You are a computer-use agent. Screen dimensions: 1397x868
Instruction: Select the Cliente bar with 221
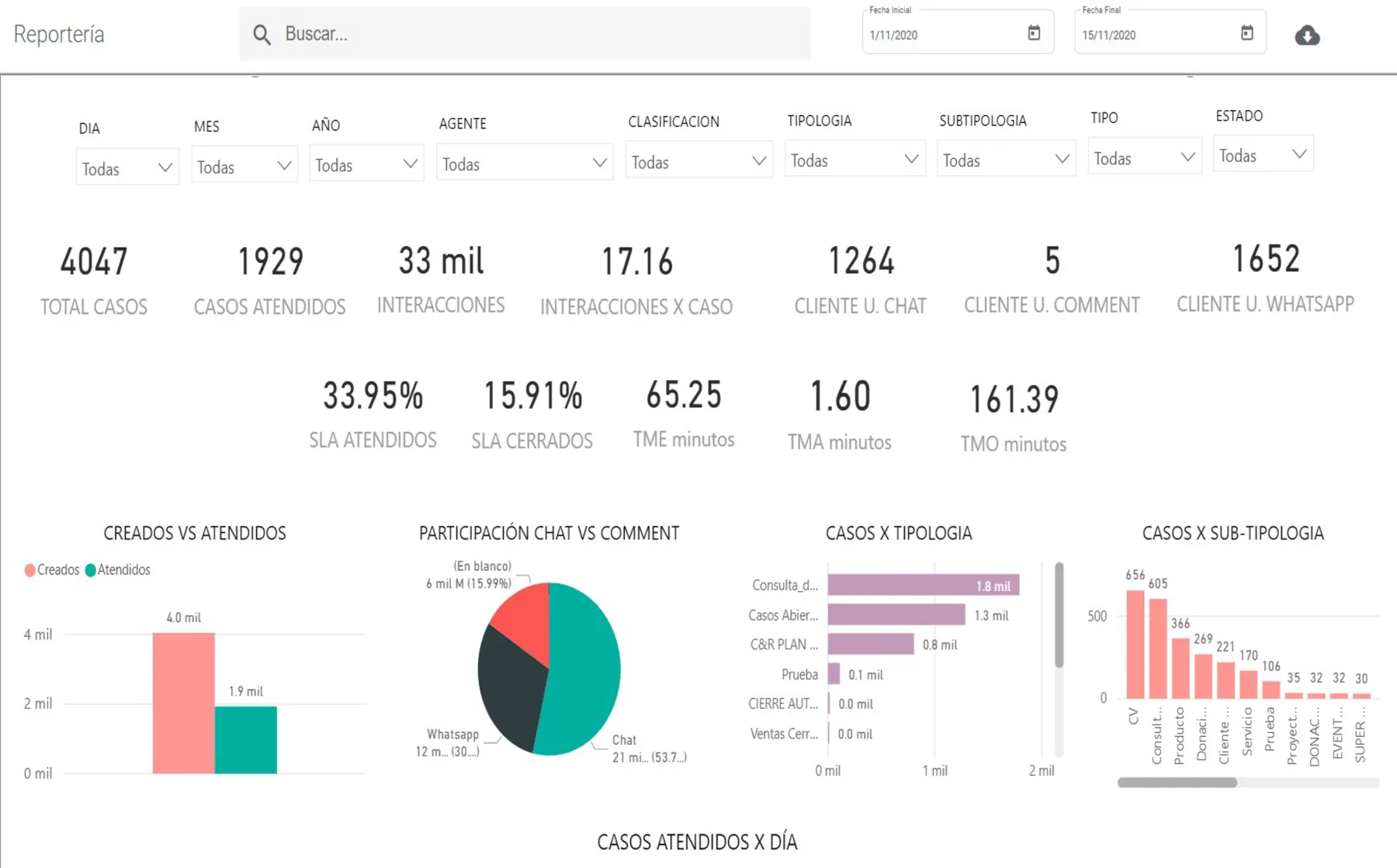pos(1225,680)
